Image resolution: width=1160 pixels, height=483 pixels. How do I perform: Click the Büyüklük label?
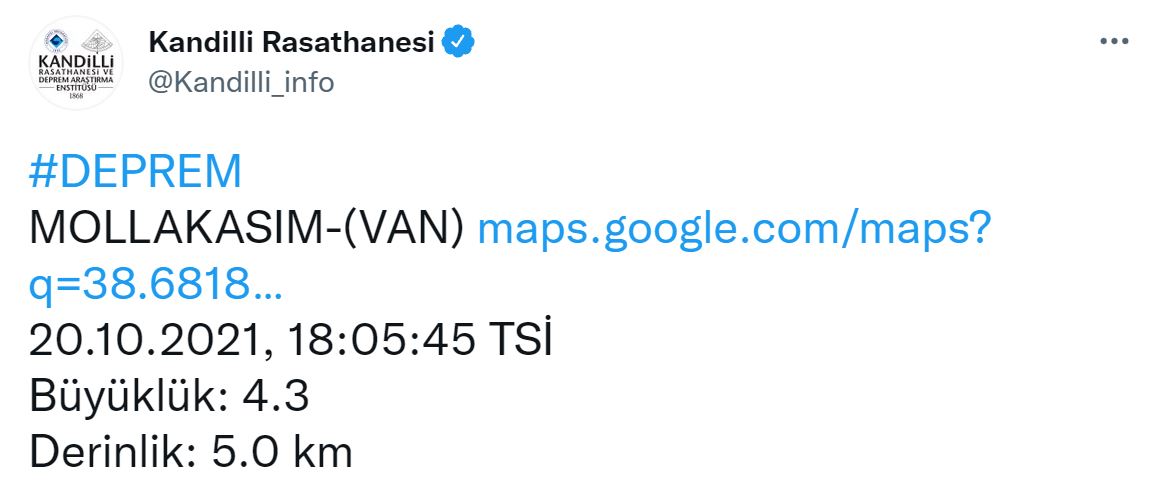[x=126, y=397]
